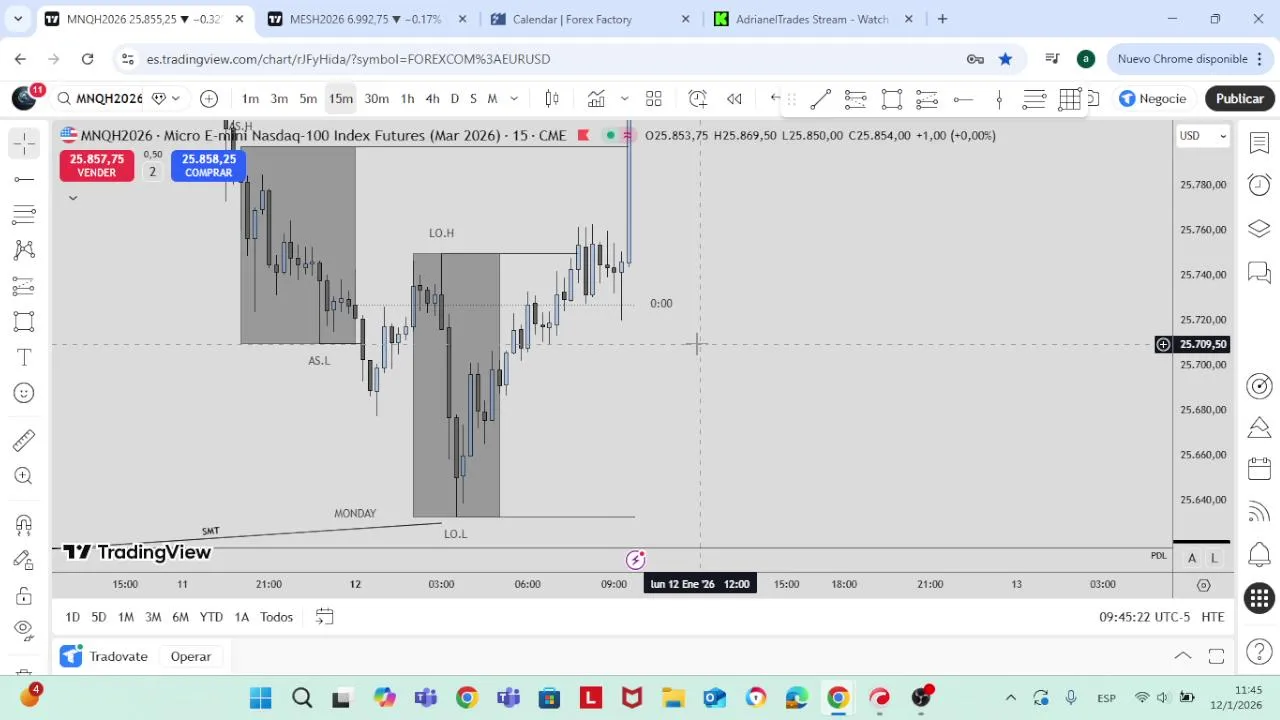Select the trend line in floating favorites toolbar
The width and height of the screenshot is (1280, 720).
(820, 99)
